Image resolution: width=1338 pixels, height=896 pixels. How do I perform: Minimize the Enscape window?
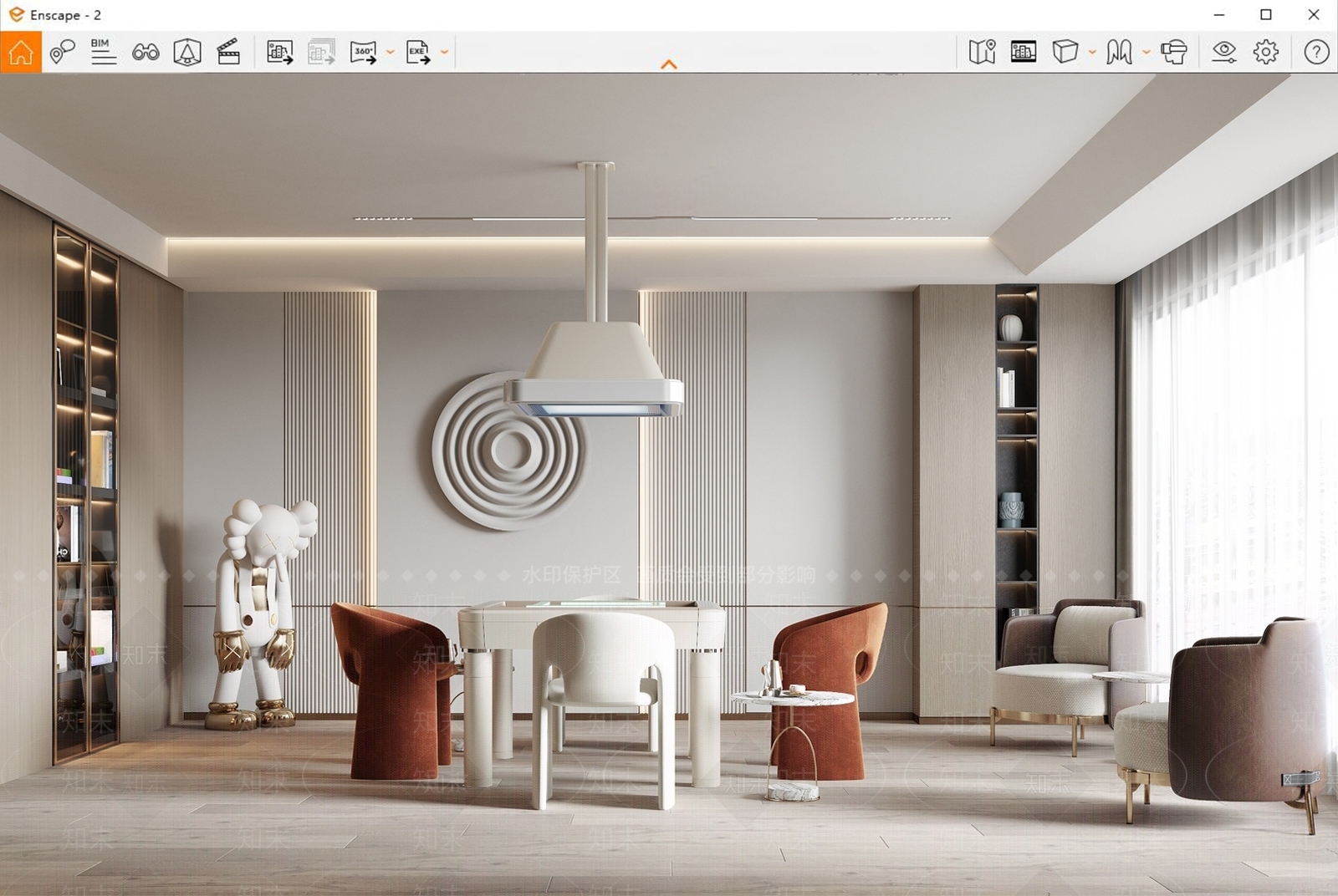click(x=1219, y=14)
